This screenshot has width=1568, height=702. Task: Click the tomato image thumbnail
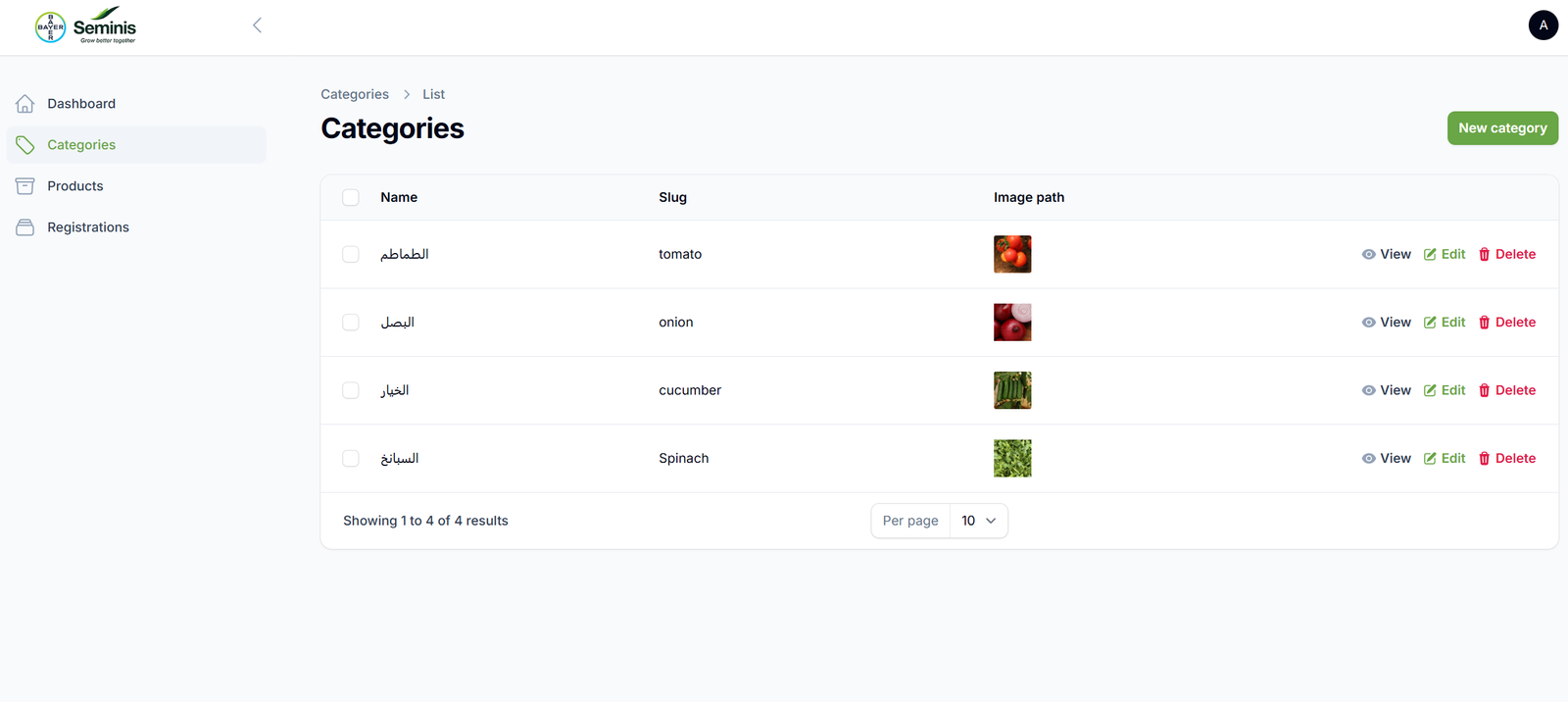(x=1011, y=255)
